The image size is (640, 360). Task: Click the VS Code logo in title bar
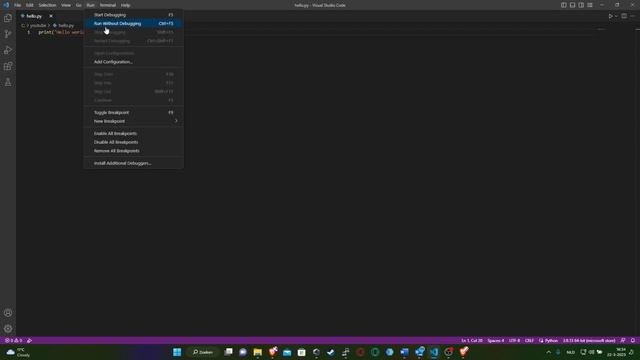click(6, 5)
